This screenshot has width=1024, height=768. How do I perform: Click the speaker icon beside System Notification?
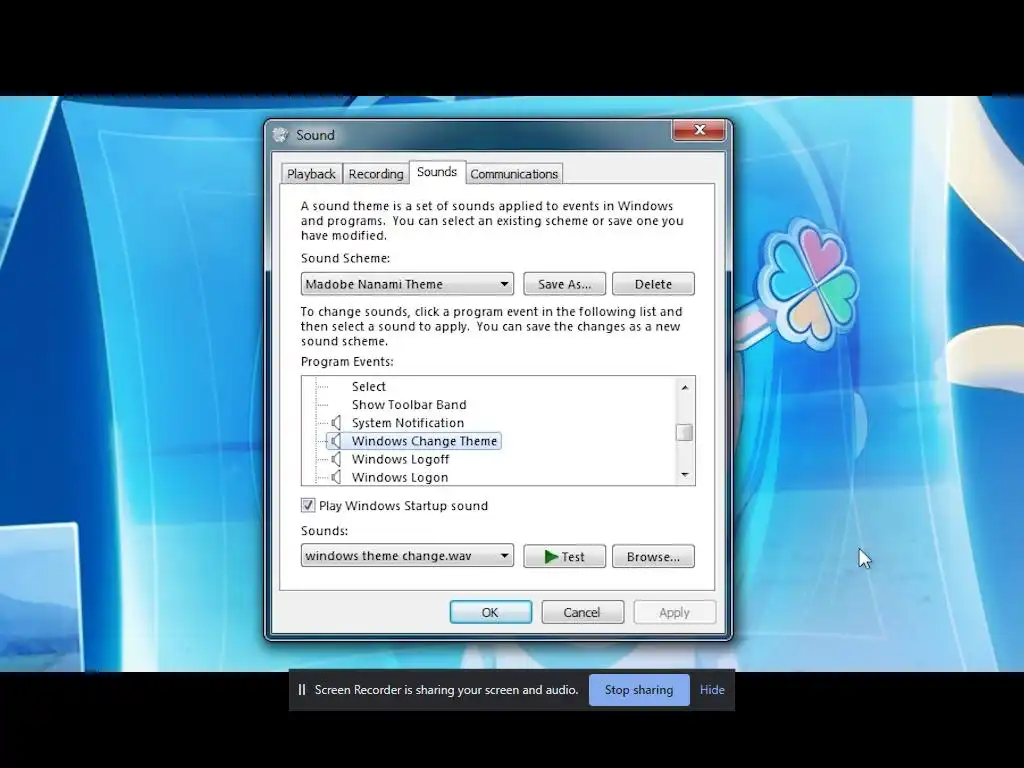(x=336, y=423)
